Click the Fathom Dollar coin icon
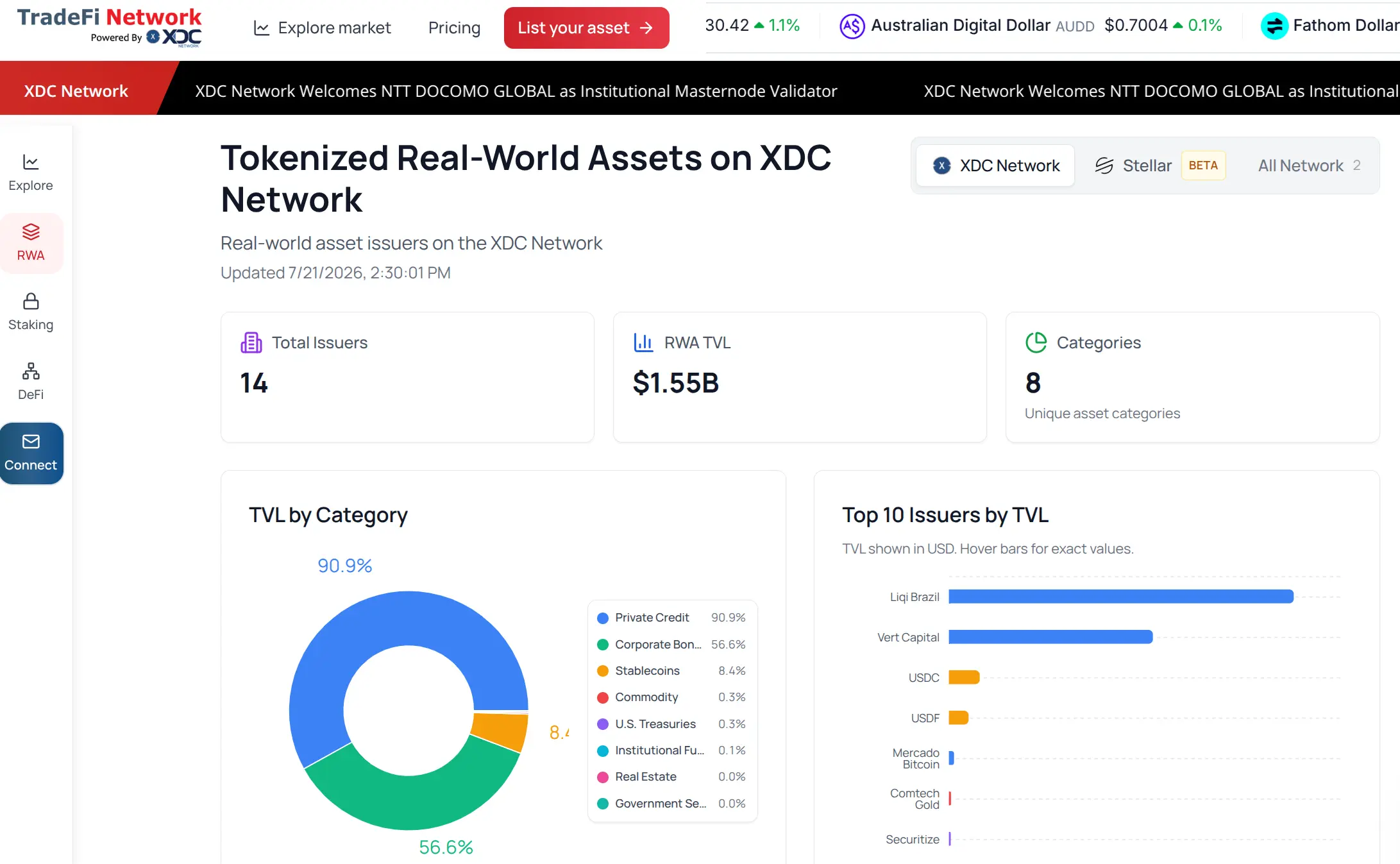 pyautogui.click(x=1274, y=26)
